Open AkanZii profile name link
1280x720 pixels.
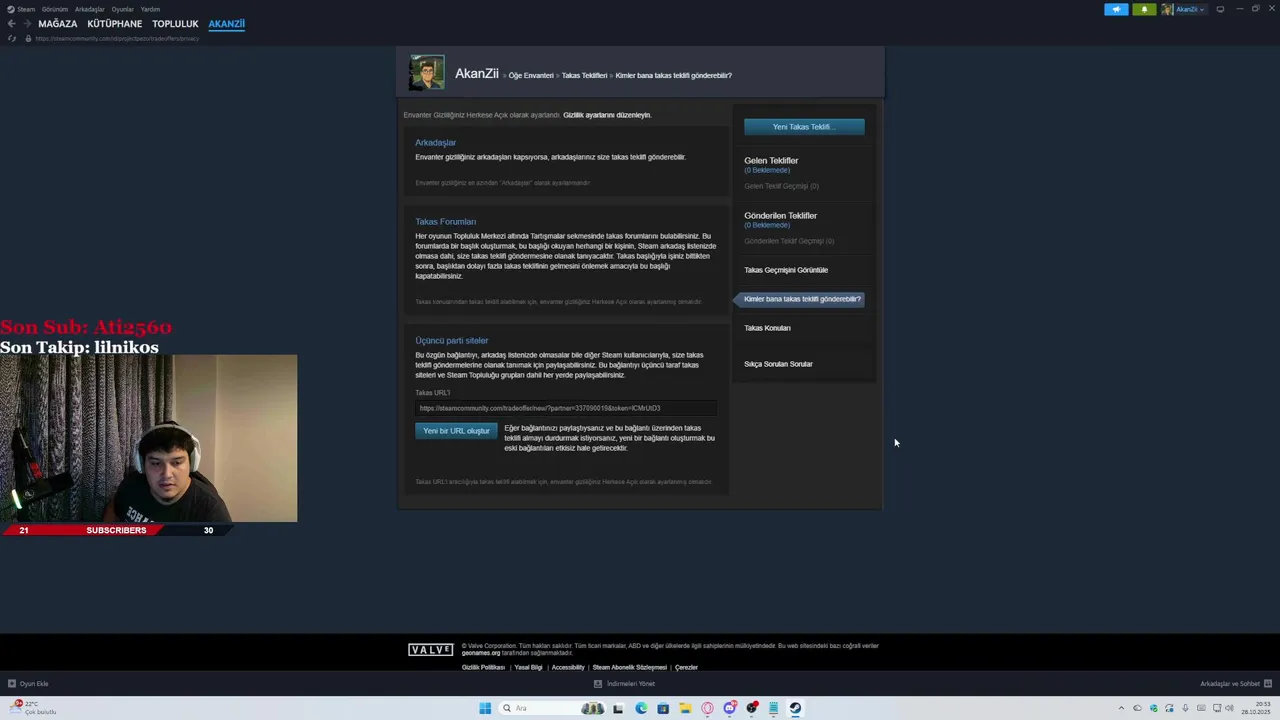[x=477, y=73]
